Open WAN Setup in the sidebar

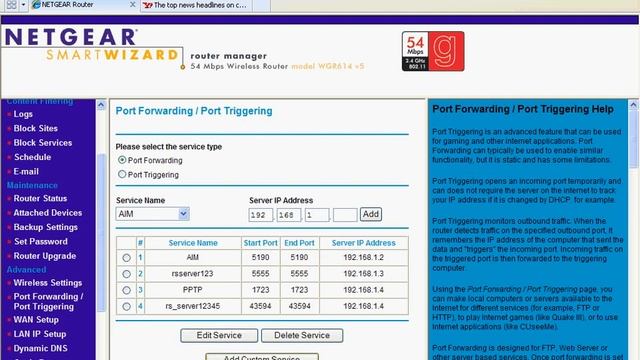(36, 320)
